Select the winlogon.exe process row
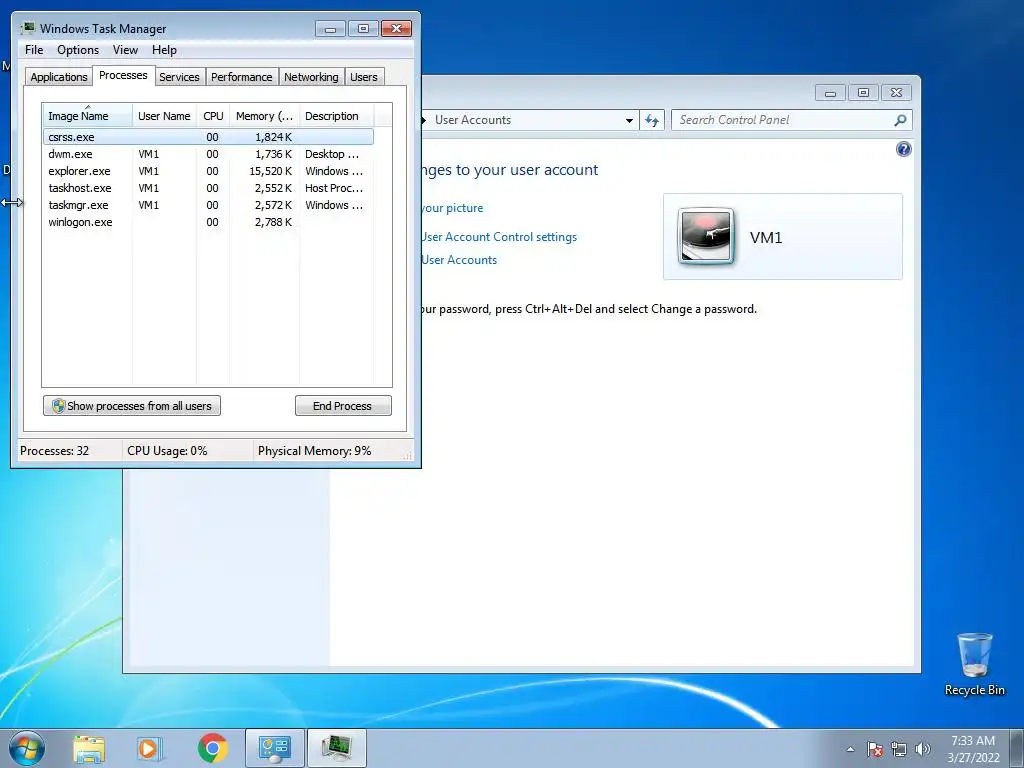1024x768 pixels. [x=208, y=222]
